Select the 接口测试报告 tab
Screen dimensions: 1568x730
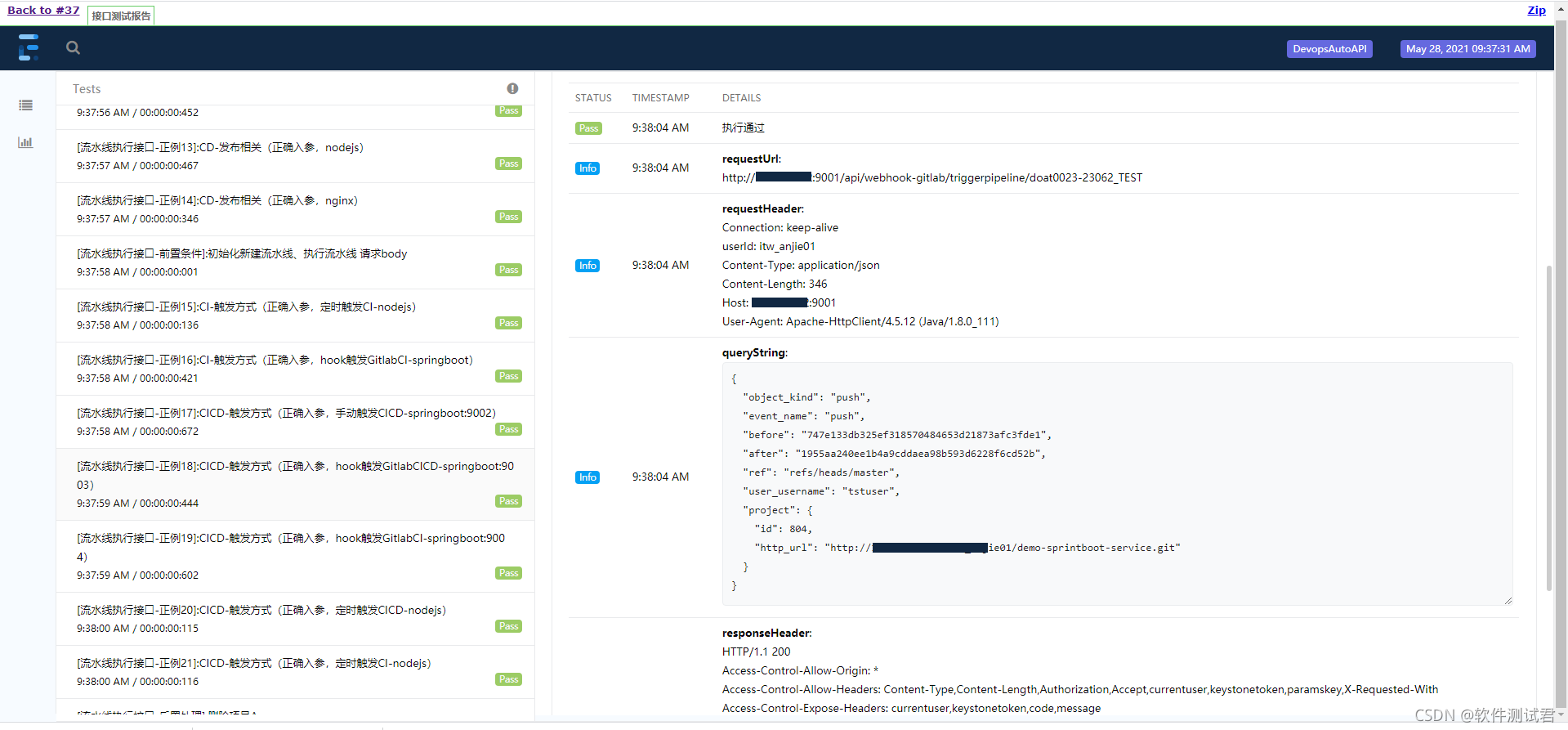[121, 16]
